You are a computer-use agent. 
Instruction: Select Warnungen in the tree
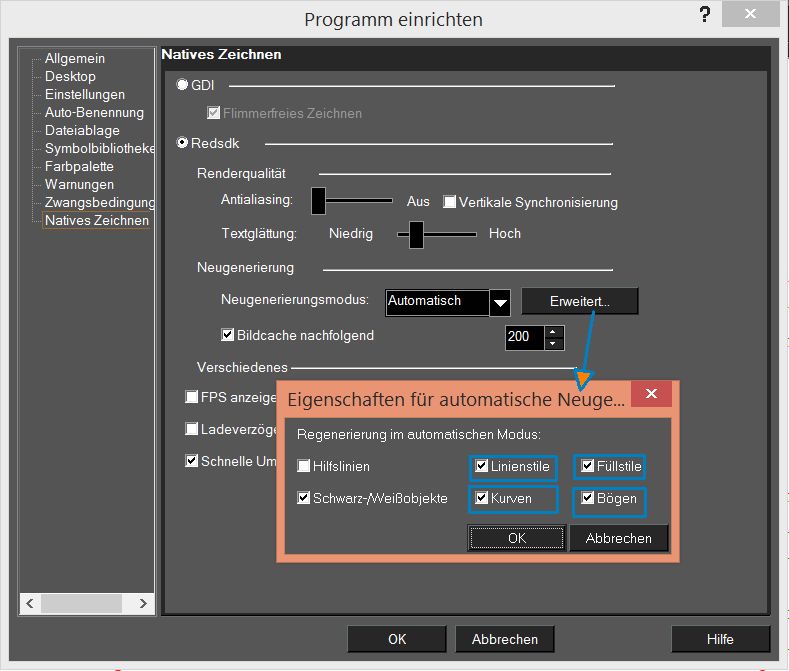(x=79, y=185)
